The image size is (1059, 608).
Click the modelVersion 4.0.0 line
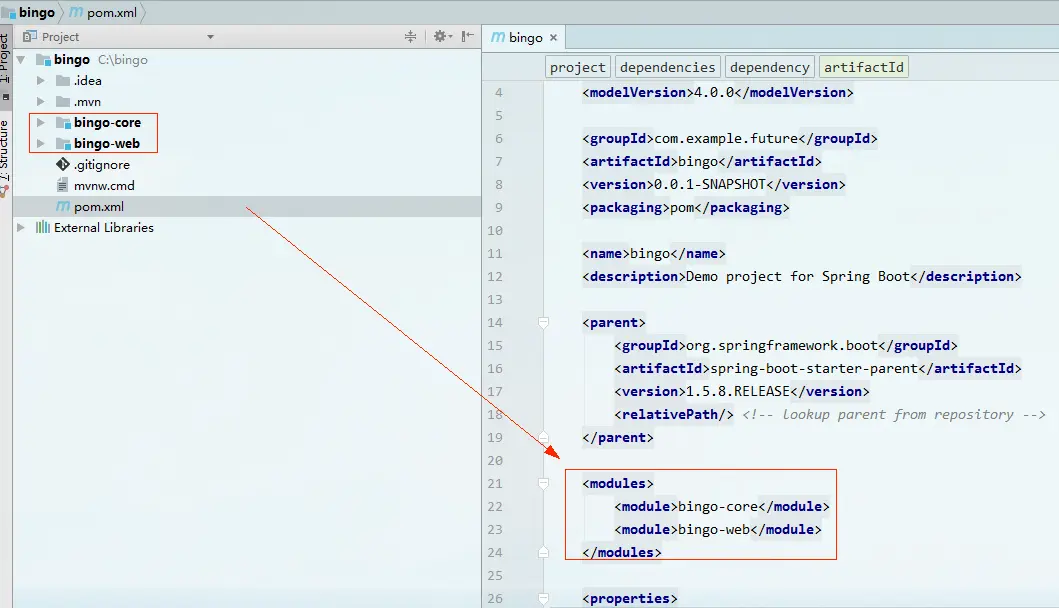click(x=717, y=93)
